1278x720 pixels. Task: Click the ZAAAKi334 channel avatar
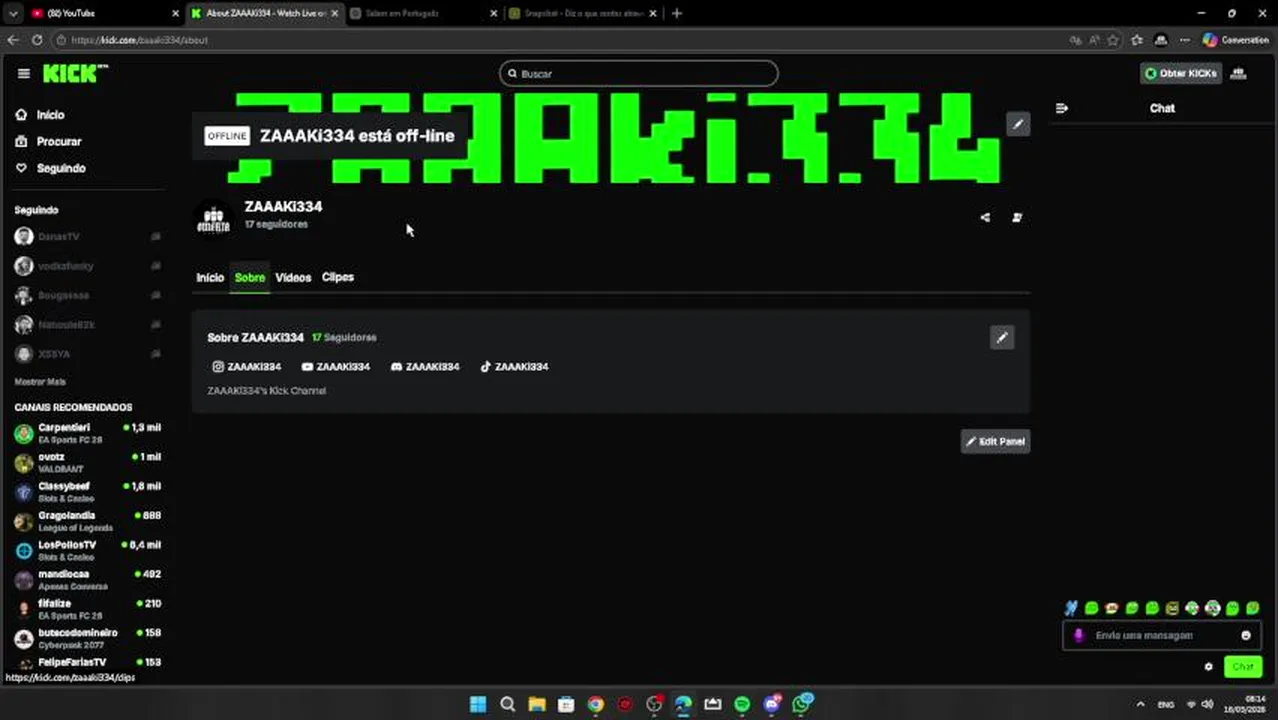[x=213, y=217]
